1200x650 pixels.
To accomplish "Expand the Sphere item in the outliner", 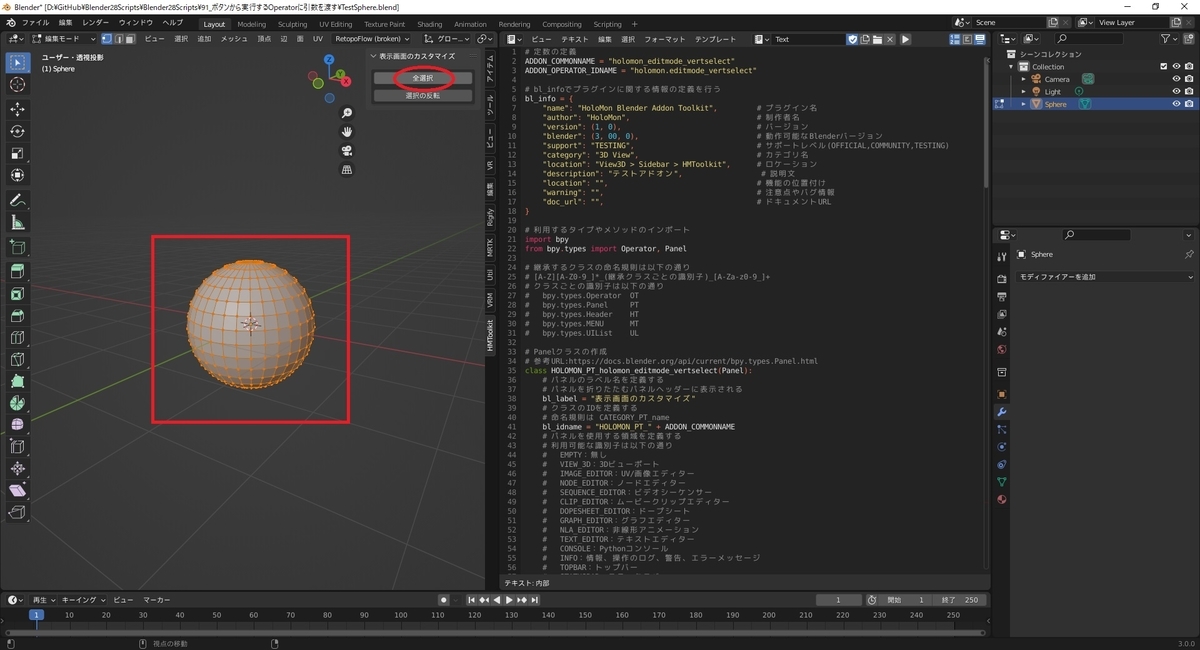I will click(1025, 104).
